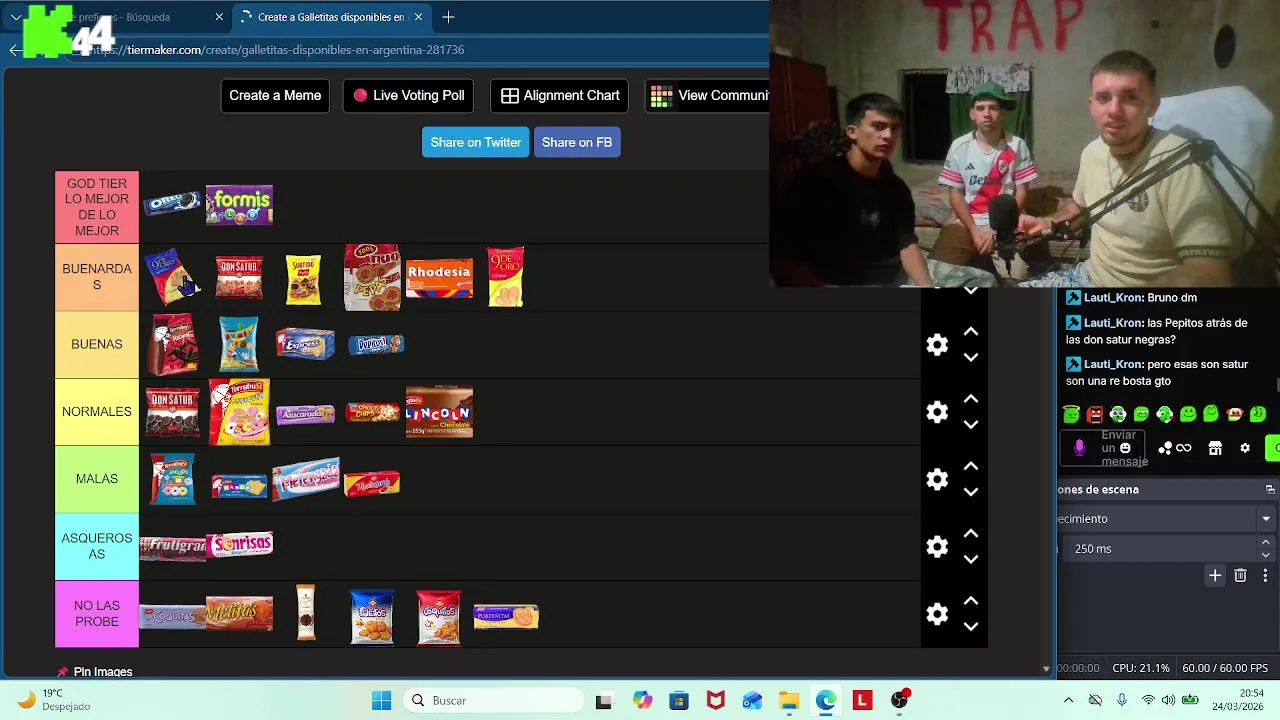Show hidden system tray icons chevron
This screenshot has width=1280, height=720.
point(1068,700)
